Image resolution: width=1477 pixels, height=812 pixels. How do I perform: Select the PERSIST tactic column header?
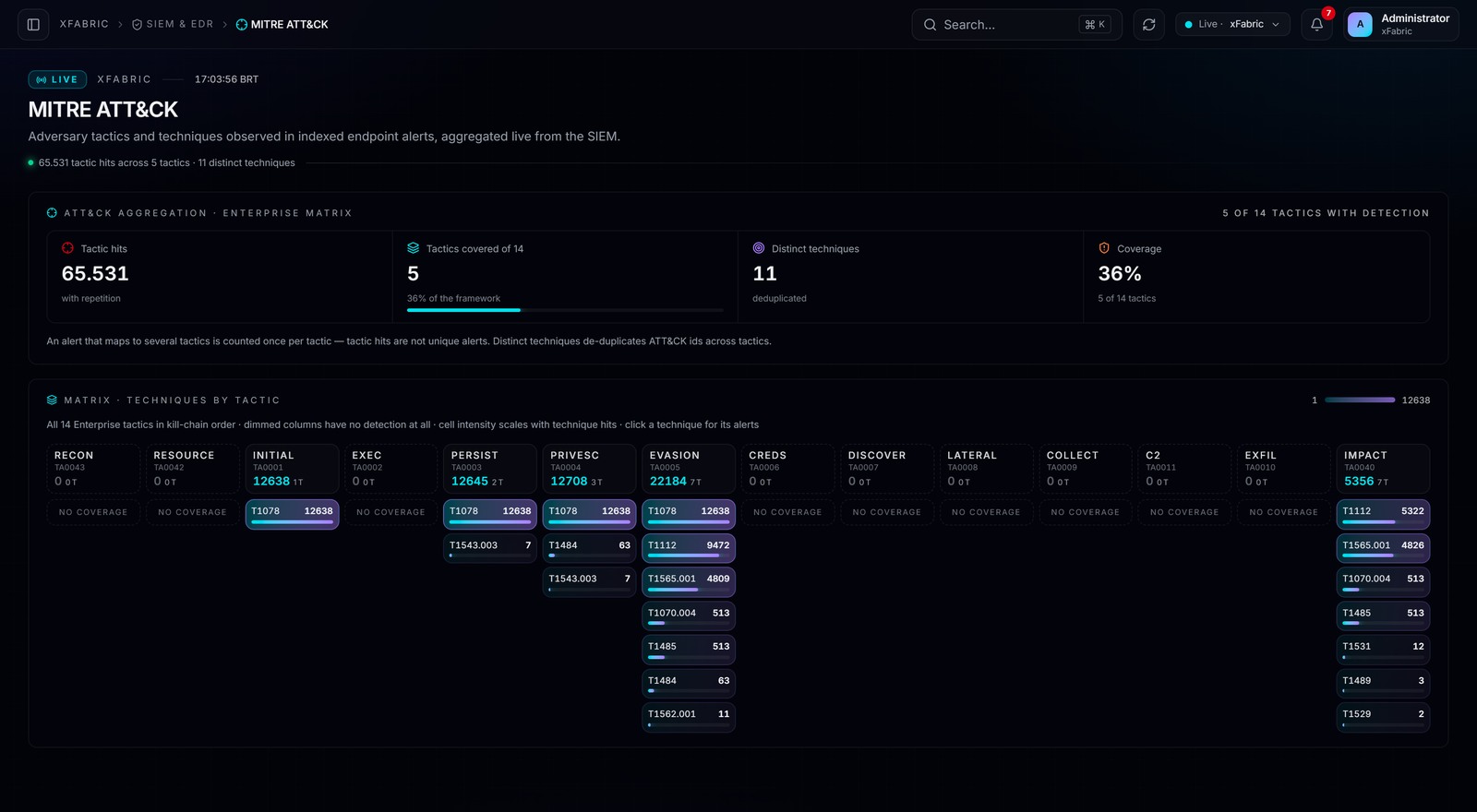pyautogui.click(x=490, y=469)
